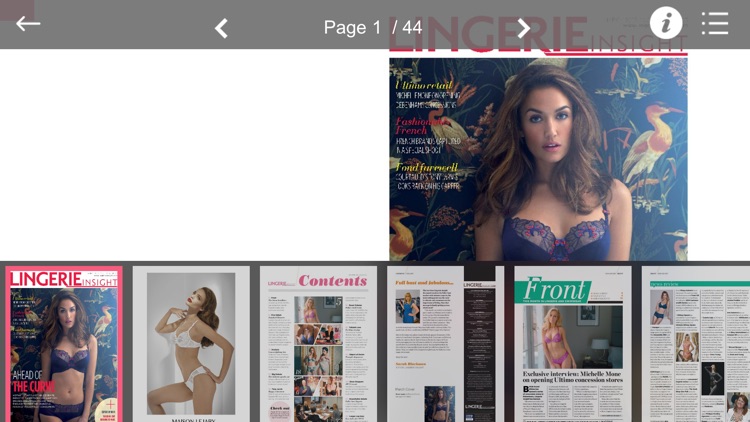Open the Full bust and fabulous thumbnail

445,344
